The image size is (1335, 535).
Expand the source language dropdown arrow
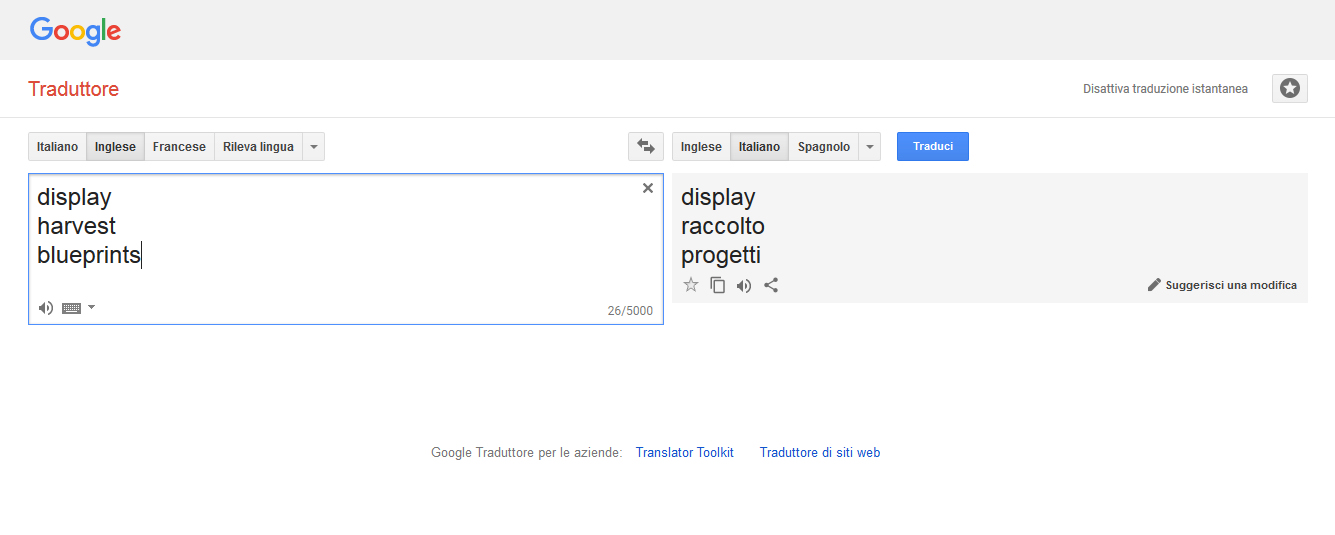tap(314, 147)
